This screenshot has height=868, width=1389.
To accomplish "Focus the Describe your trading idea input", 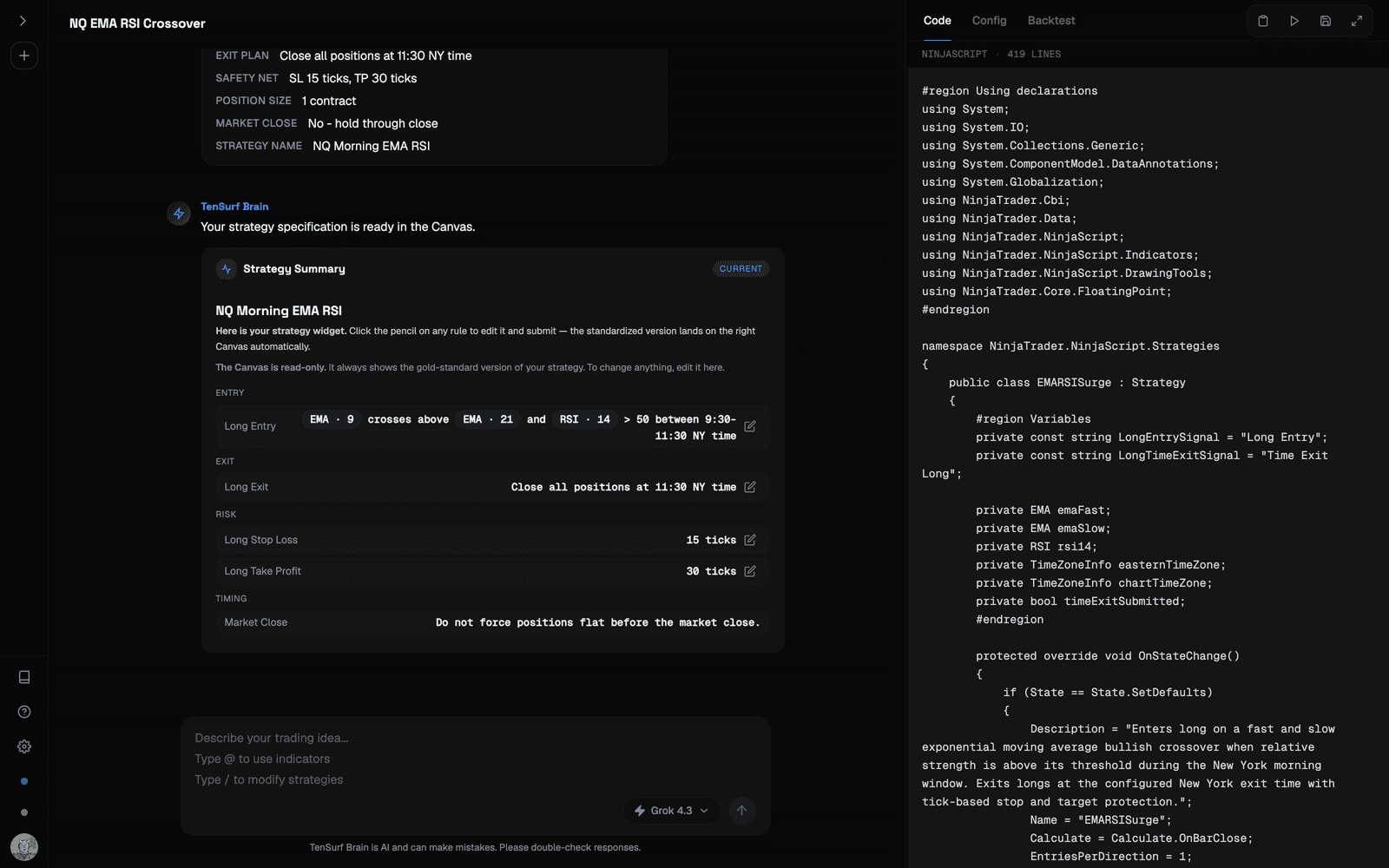I will tap(476, 759).
